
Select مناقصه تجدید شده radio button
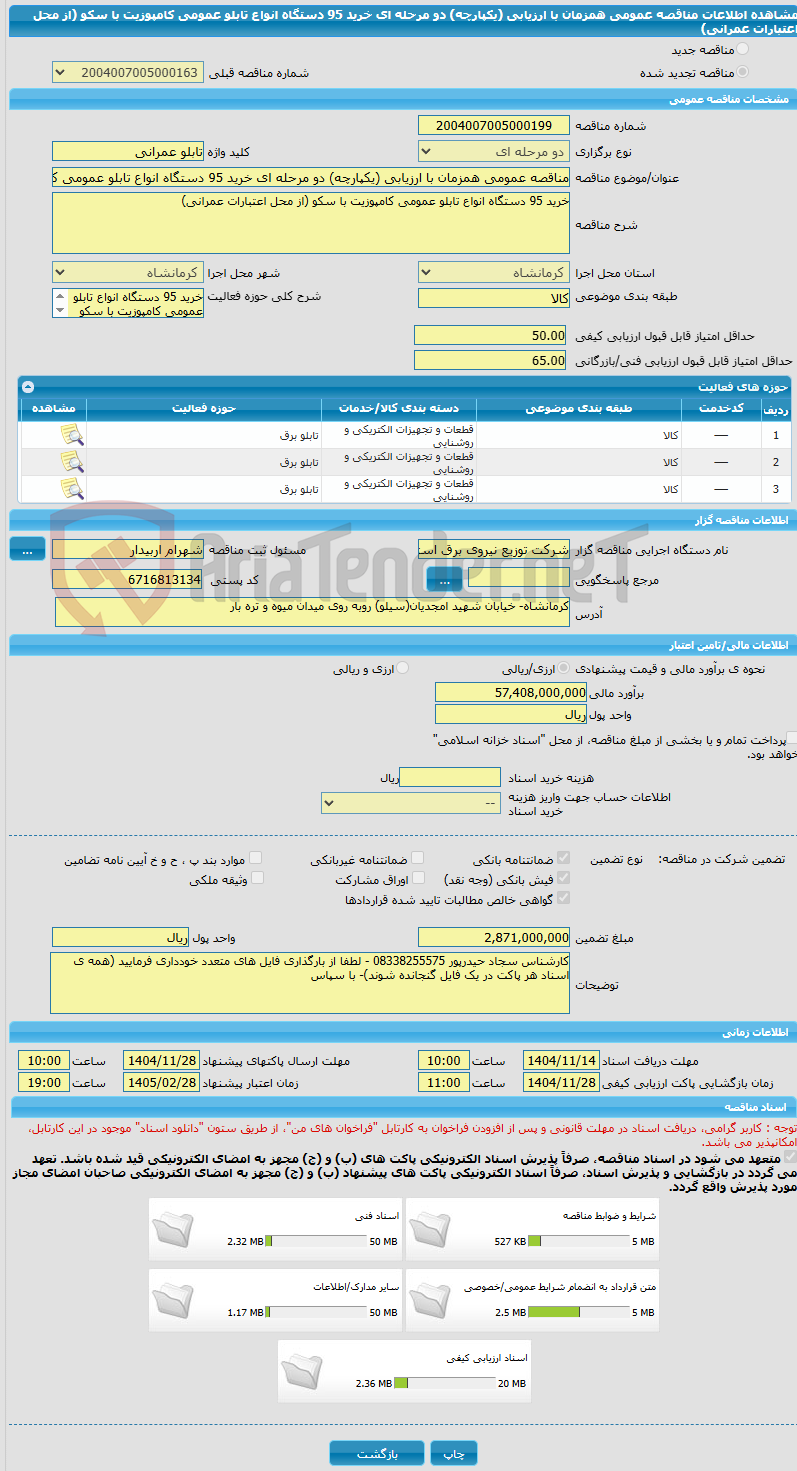coord(741,72)
